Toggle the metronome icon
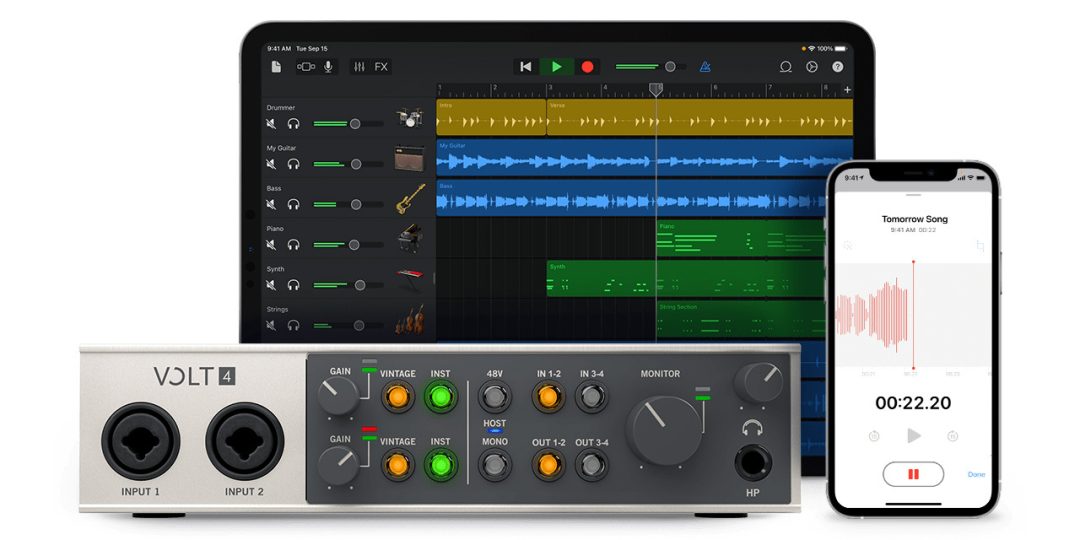 pos(705,67)
